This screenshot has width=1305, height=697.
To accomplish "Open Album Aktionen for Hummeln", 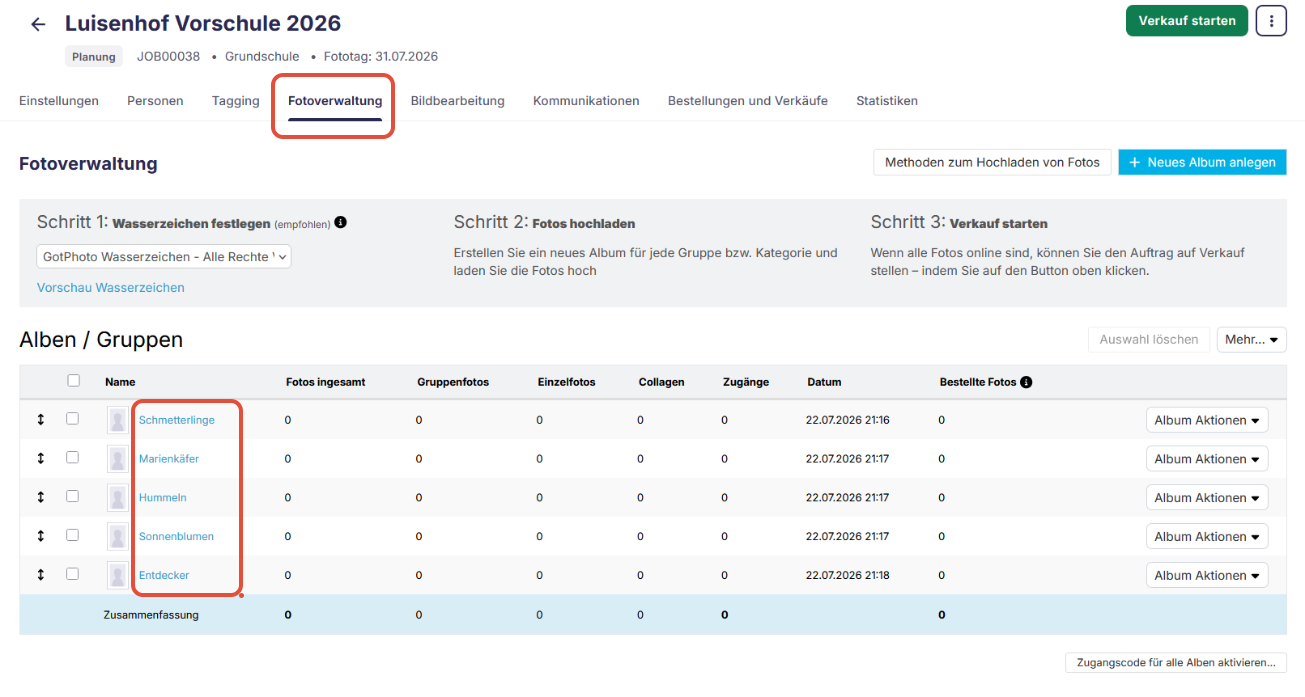I will point(1207,498).
